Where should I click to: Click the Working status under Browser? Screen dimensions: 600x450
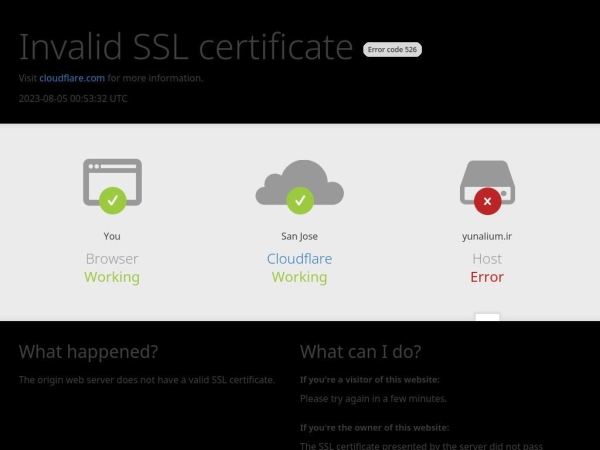coord(112,277)
